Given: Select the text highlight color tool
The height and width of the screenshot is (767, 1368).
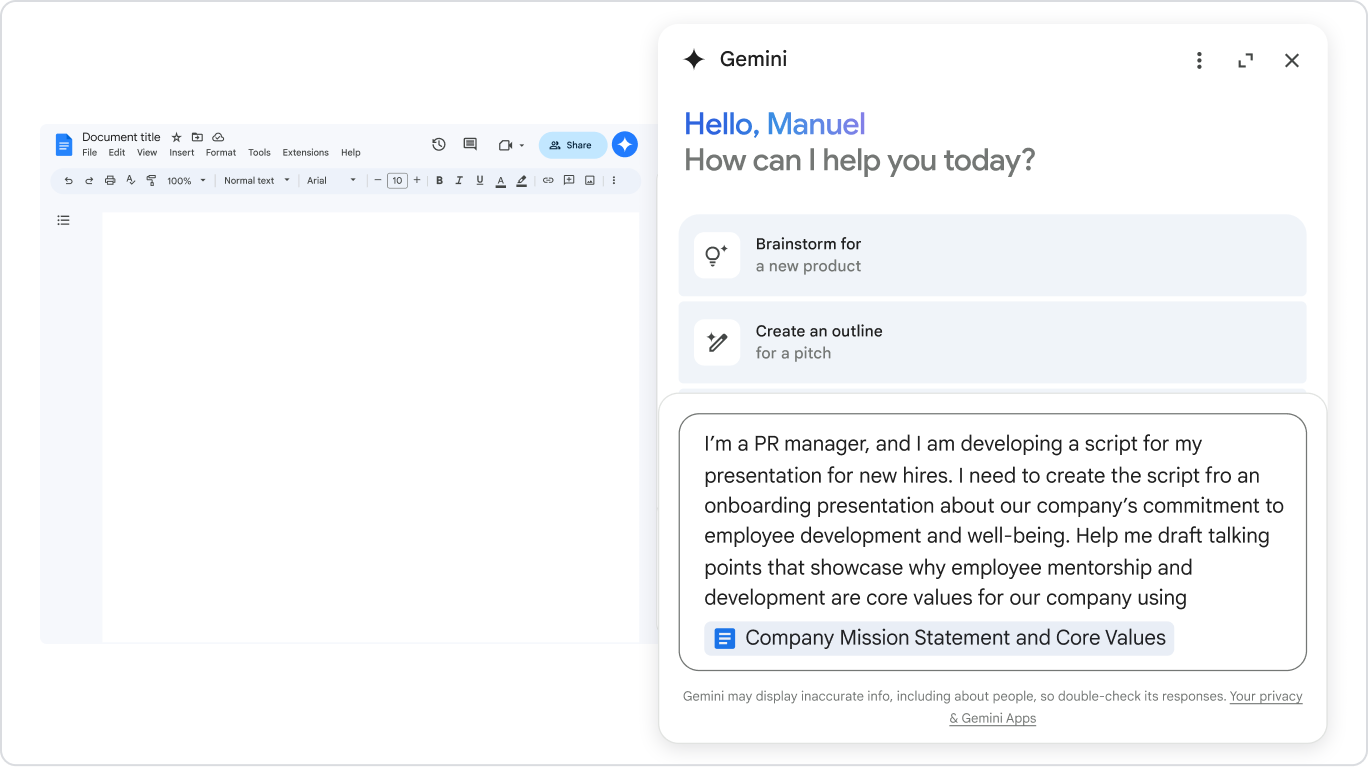Looking at the screenshot, I should coord(521,181).
